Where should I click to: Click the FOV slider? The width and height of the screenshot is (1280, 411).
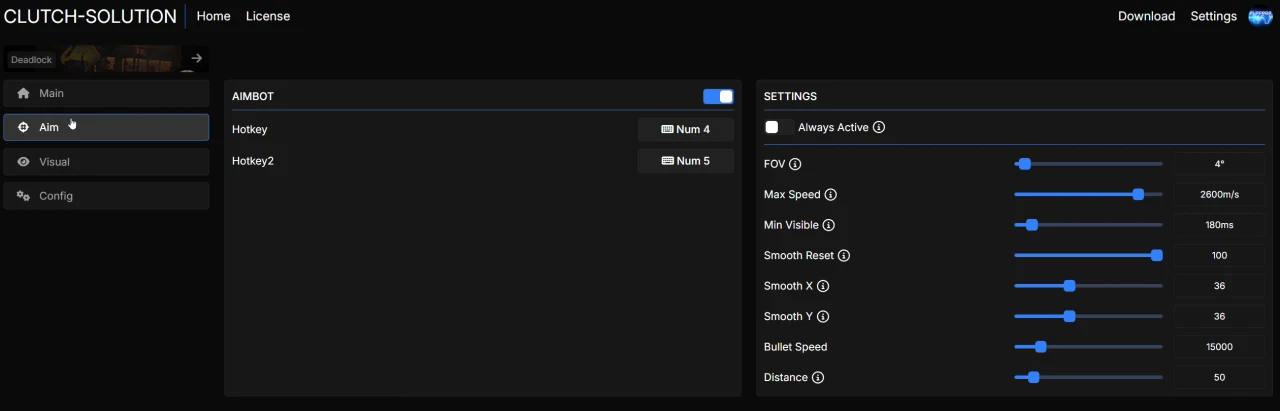(x=1088, y=164)
